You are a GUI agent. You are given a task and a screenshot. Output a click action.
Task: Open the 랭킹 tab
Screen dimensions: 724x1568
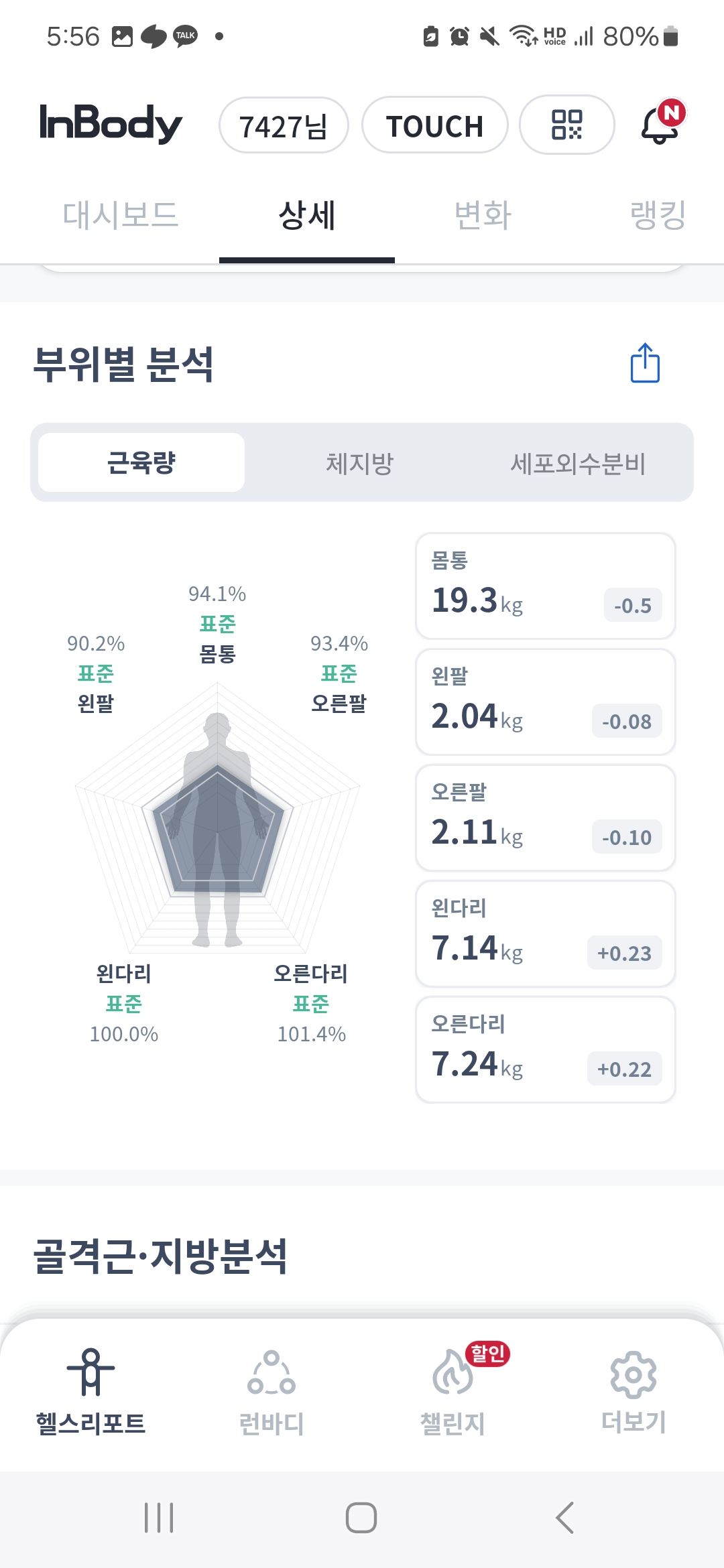(x=657, y=216)
